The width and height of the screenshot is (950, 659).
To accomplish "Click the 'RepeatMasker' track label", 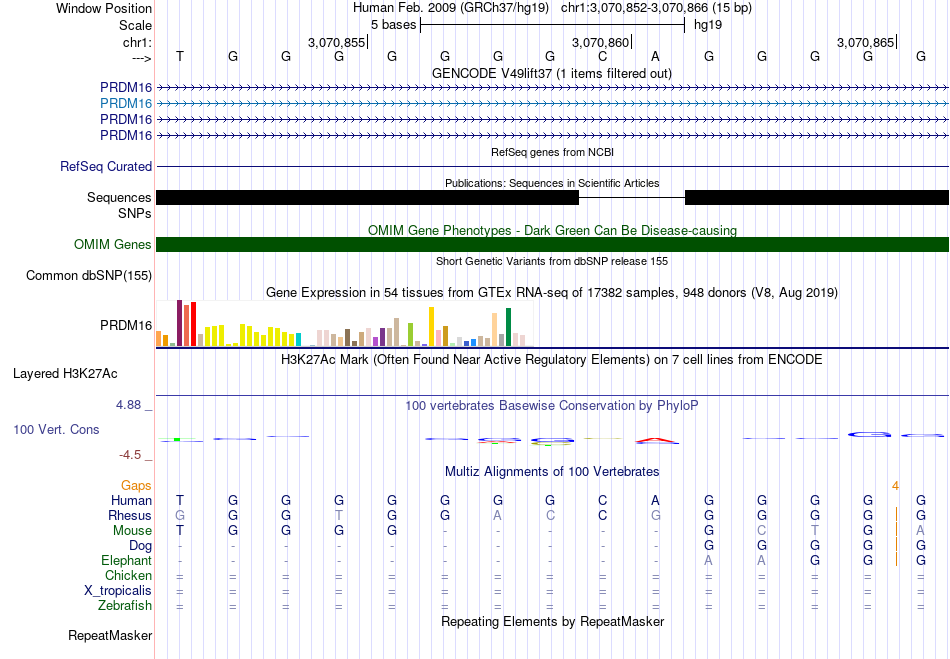I will 110,635.
